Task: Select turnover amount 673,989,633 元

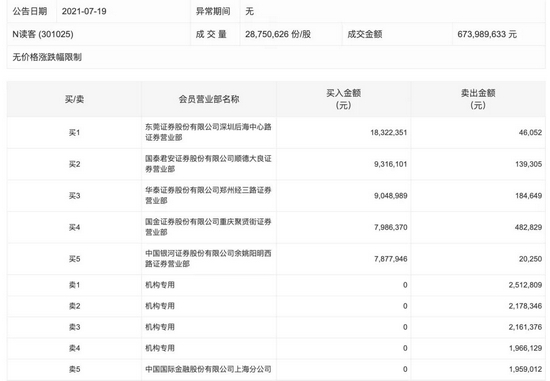Action: (x=487, y=34)
